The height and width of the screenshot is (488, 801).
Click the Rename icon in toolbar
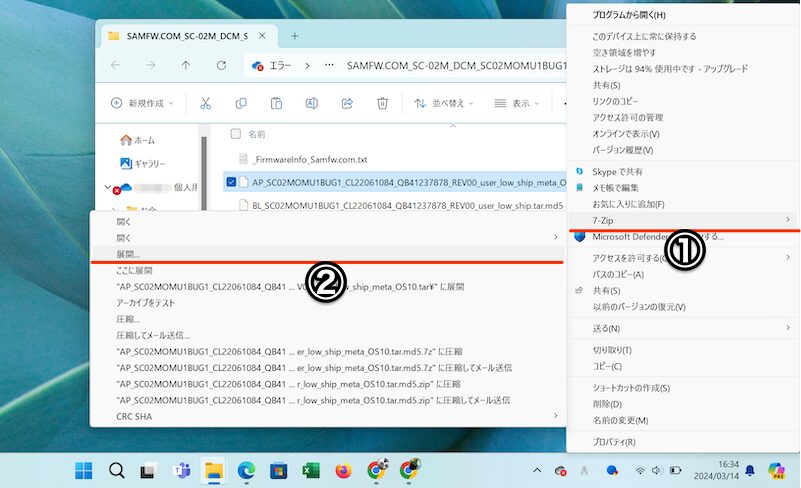tap(312, 103)
